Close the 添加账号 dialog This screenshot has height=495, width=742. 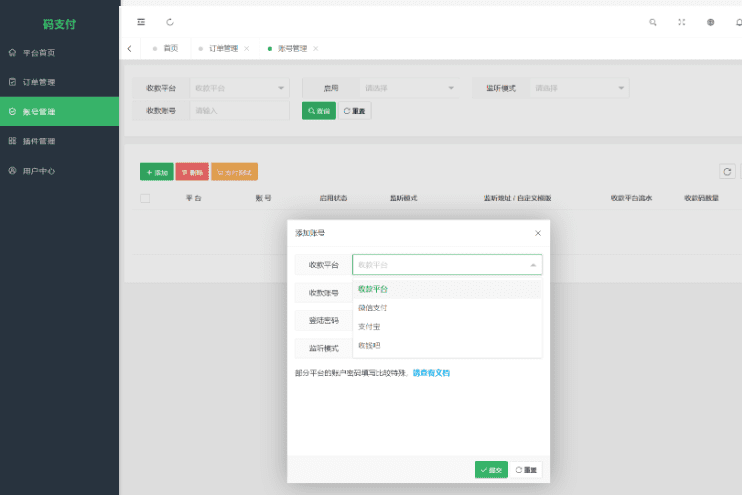point(538,233)
